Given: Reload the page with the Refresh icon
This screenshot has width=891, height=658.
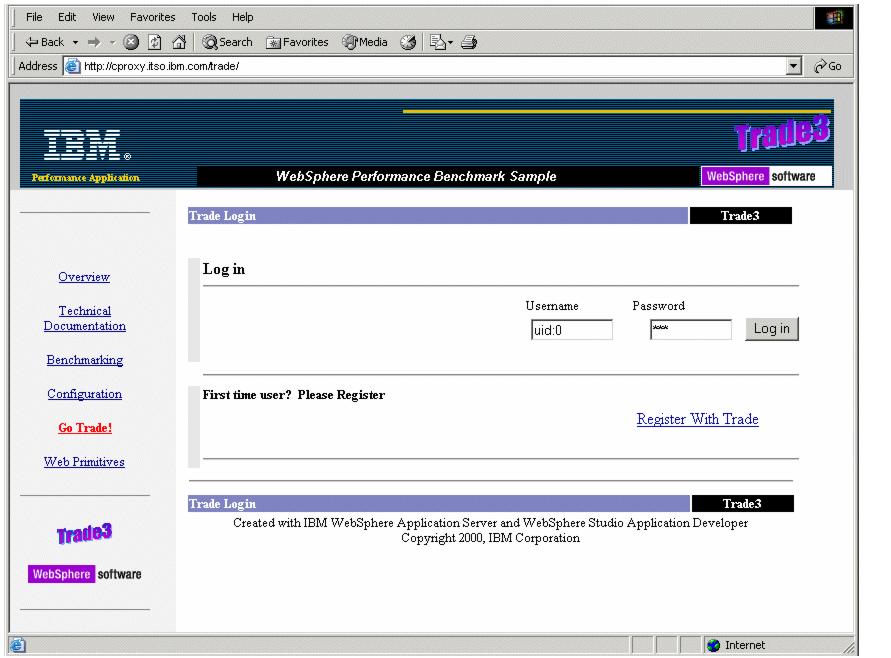Looking at the screenshot, I should (x=155, y=42).
